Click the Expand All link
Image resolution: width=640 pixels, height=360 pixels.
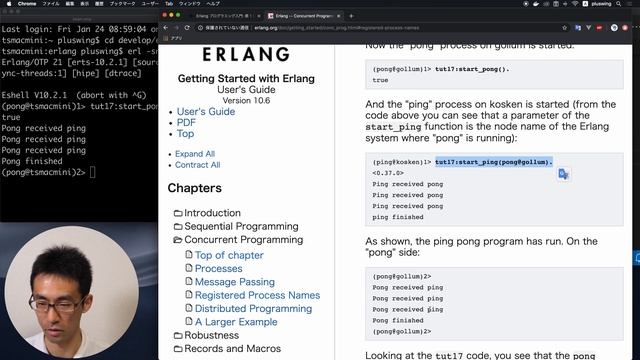coord(195,154)
